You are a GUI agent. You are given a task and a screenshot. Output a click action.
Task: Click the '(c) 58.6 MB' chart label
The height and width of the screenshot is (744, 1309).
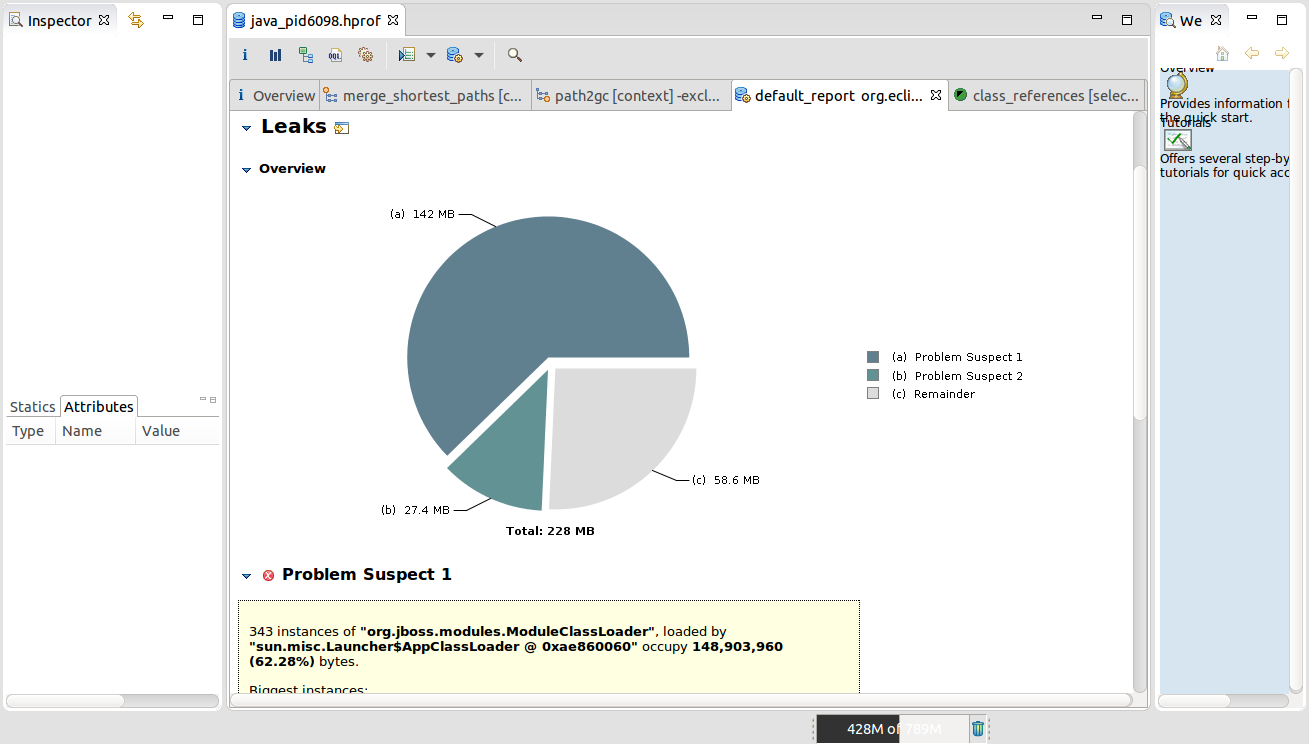726,480
